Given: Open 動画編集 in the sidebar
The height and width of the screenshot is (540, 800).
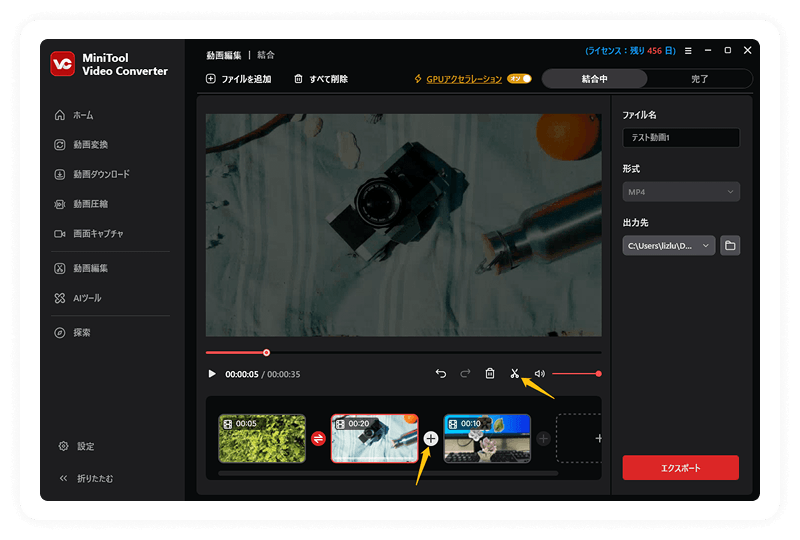Looking at the screenshot, I should point(81,268).
